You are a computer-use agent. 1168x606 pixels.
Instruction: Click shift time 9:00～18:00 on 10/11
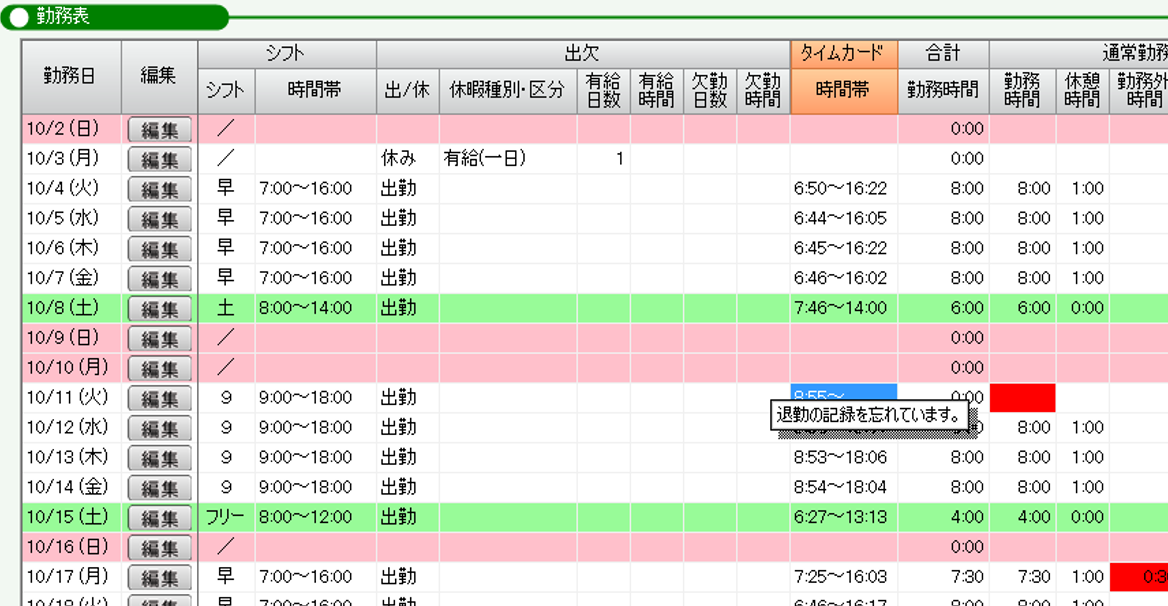click(x=315, y=398)
